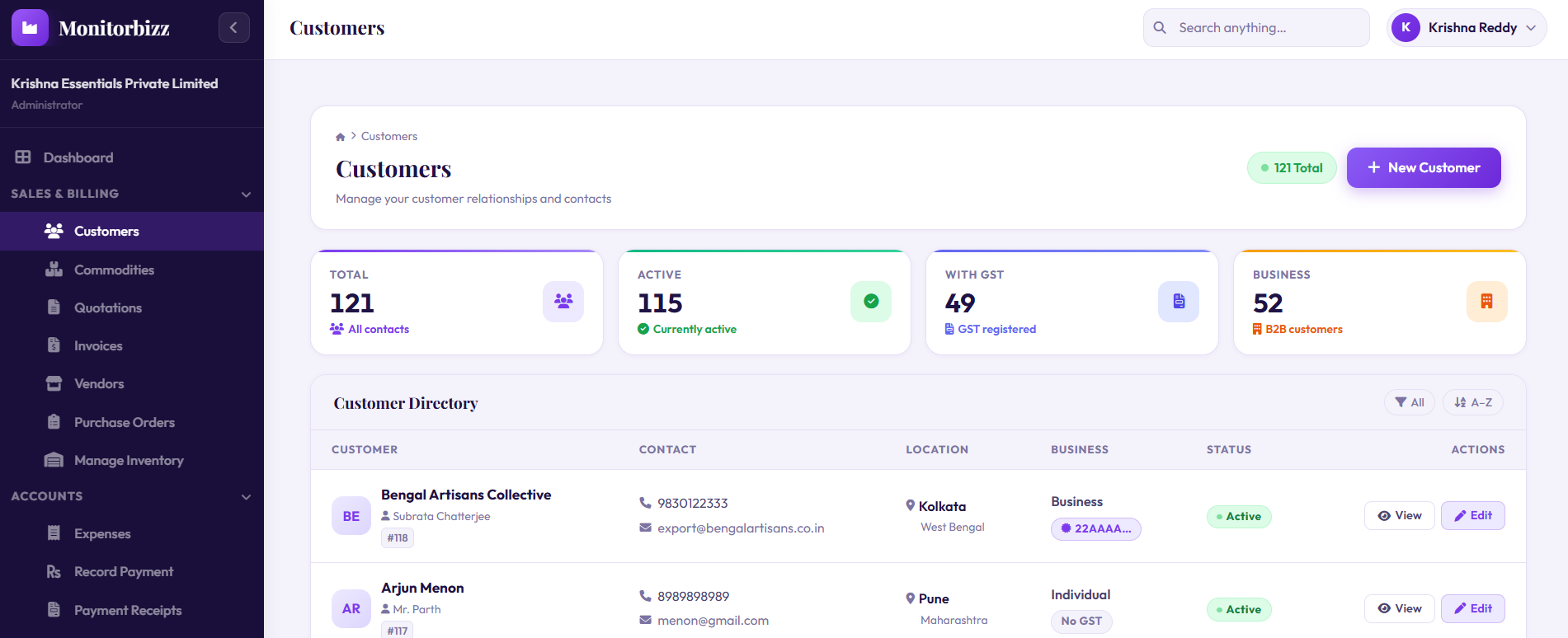Collapse the Sales & Billing section
The height and width of the screenshot is (638, 1568).
(246, 195)
